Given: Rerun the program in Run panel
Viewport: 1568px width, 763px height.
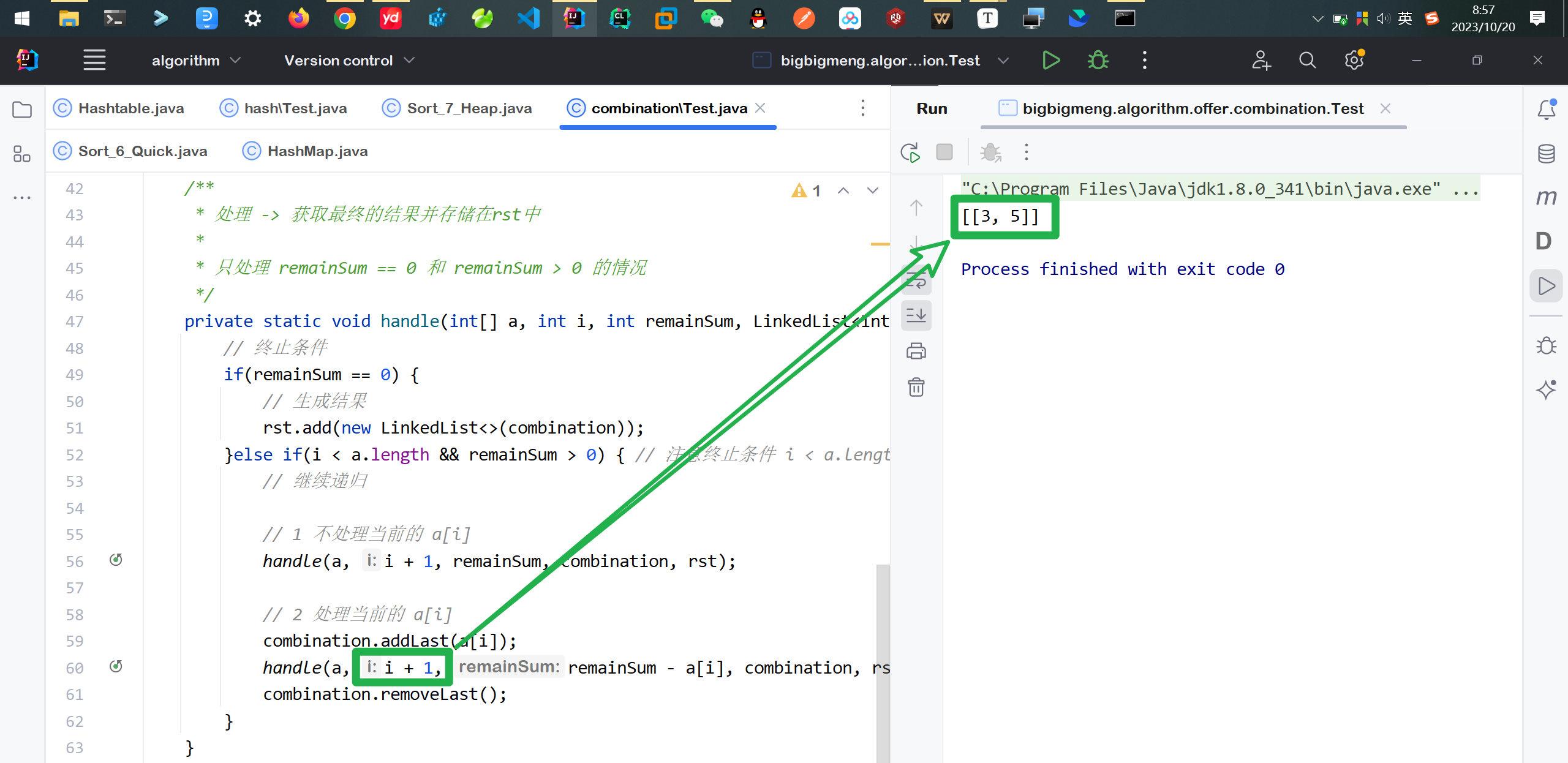Looking at the screenshot, I should coord(910,152).
